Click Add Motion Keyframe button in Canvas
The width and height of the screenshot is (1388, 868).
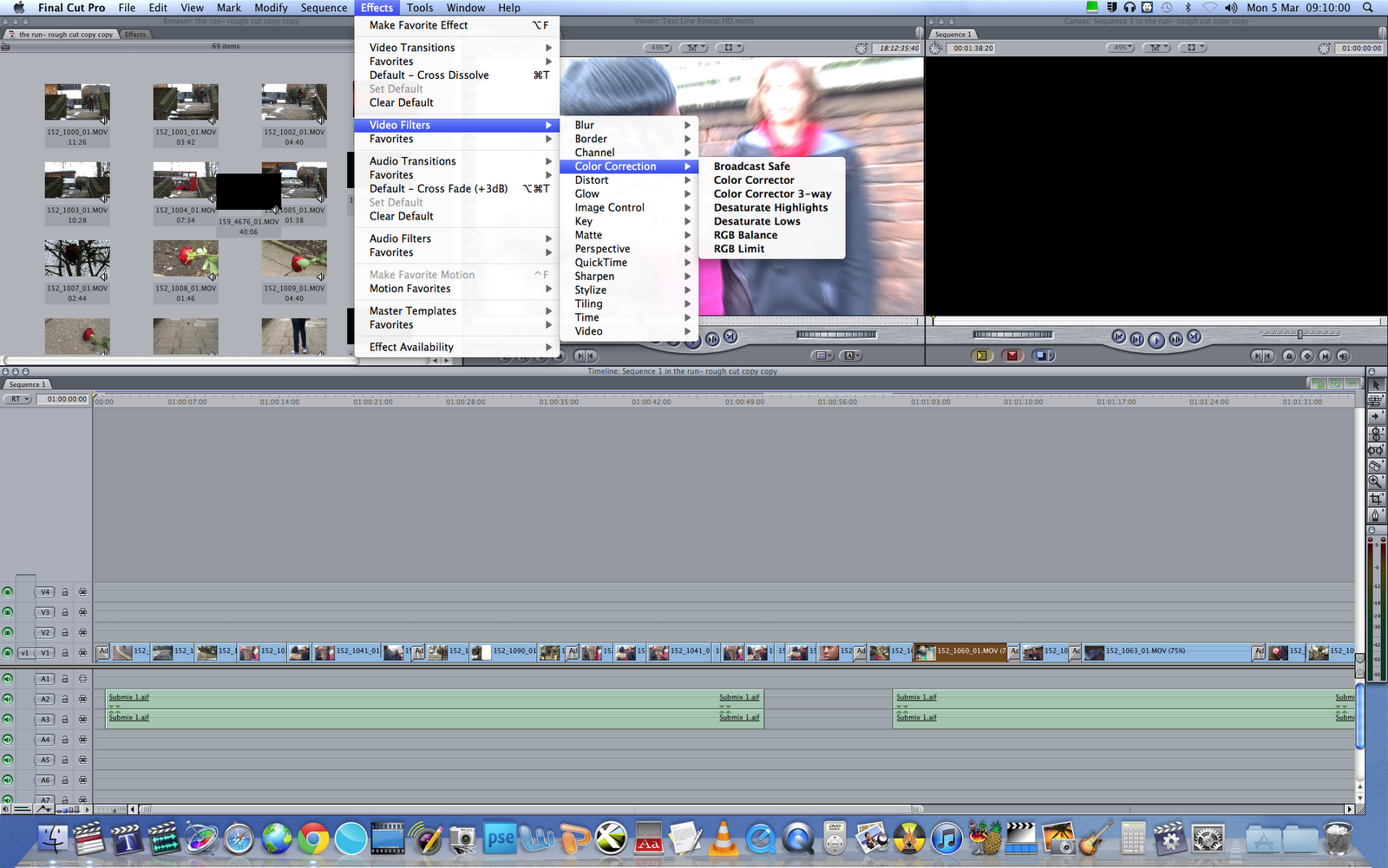1307,356
